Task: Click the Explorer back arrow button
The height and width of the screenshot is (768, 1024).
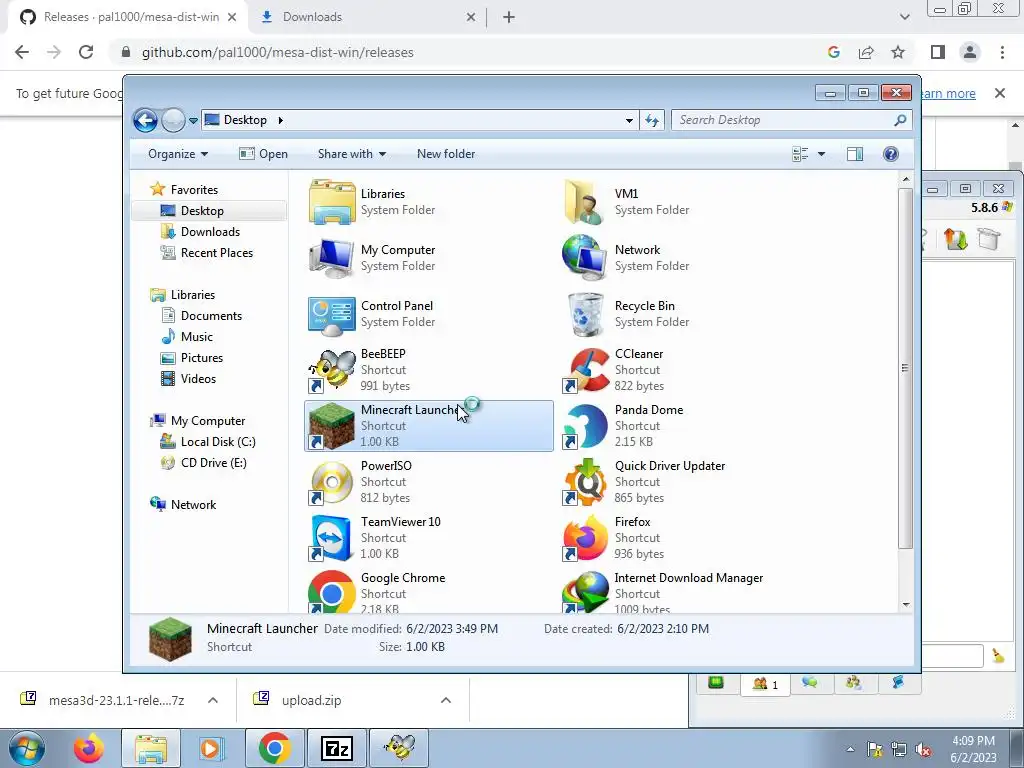Action: [146, 120]
